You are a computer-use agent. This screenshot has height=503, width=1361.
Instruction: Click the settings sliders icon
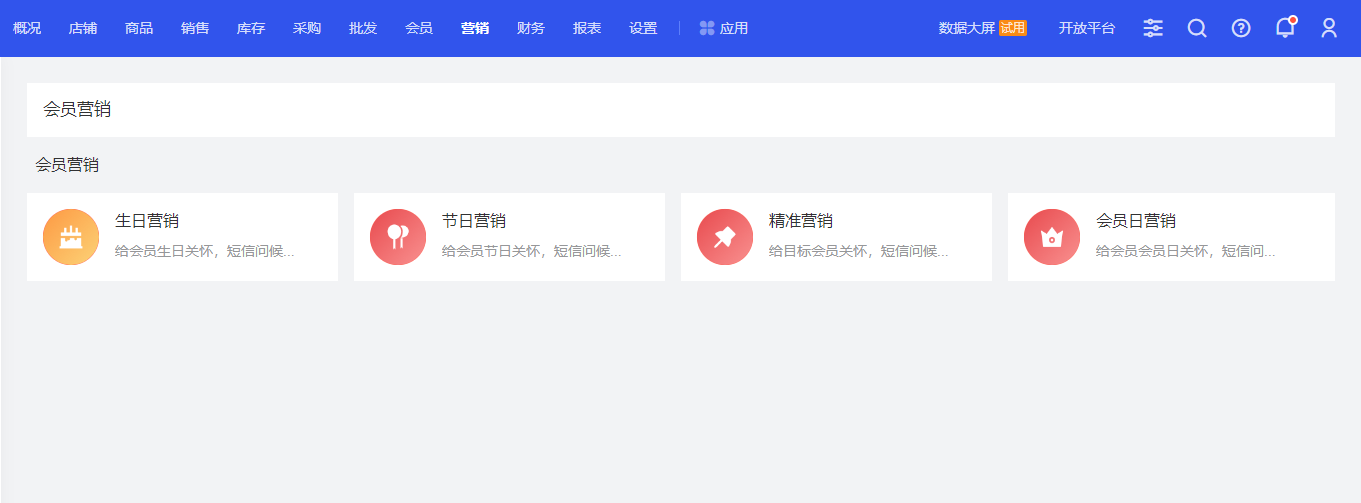(x=1153, y=28)
